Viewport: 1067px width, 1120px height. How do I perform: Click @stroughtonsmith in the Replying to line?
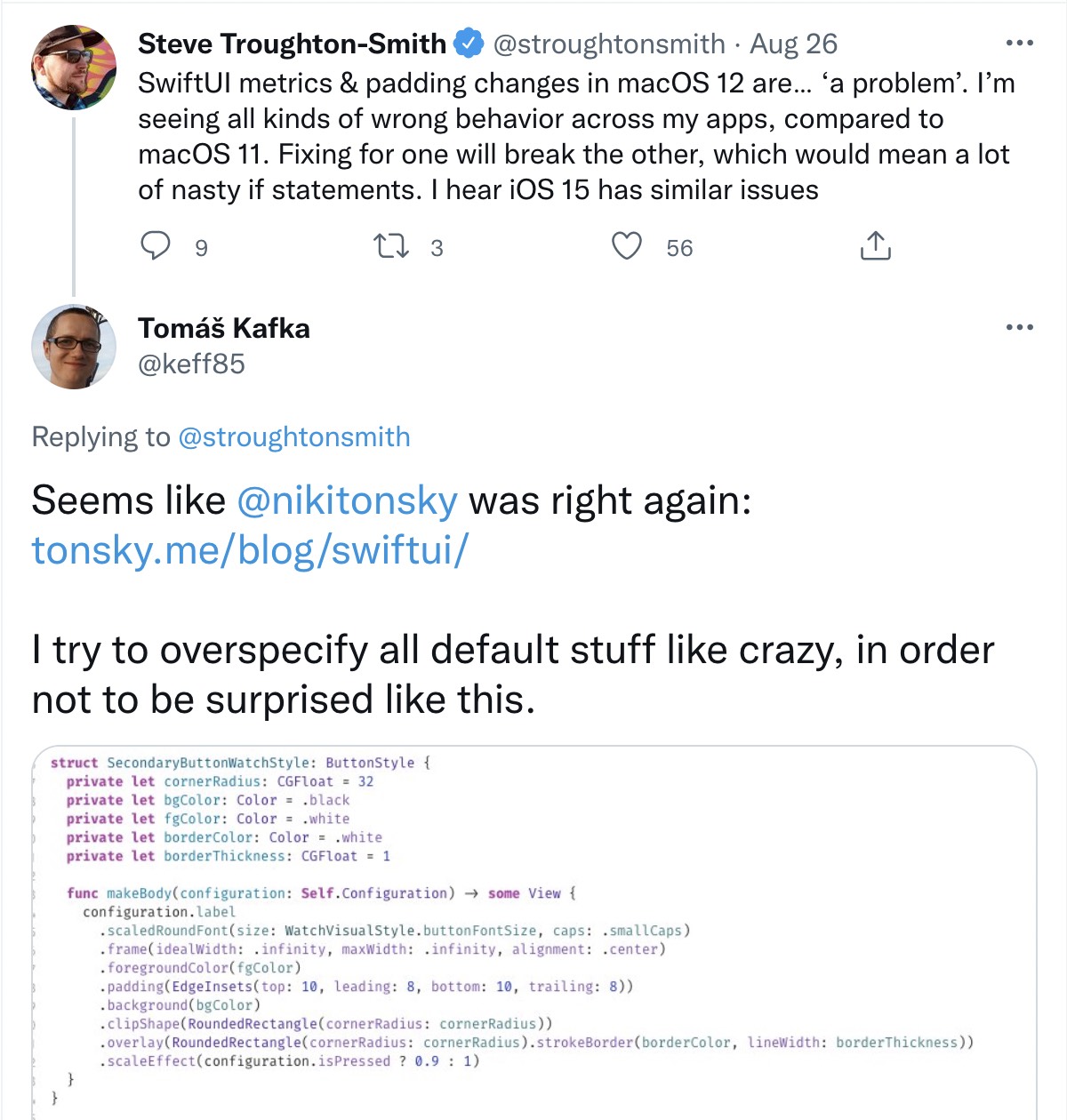tap(294, 437)
